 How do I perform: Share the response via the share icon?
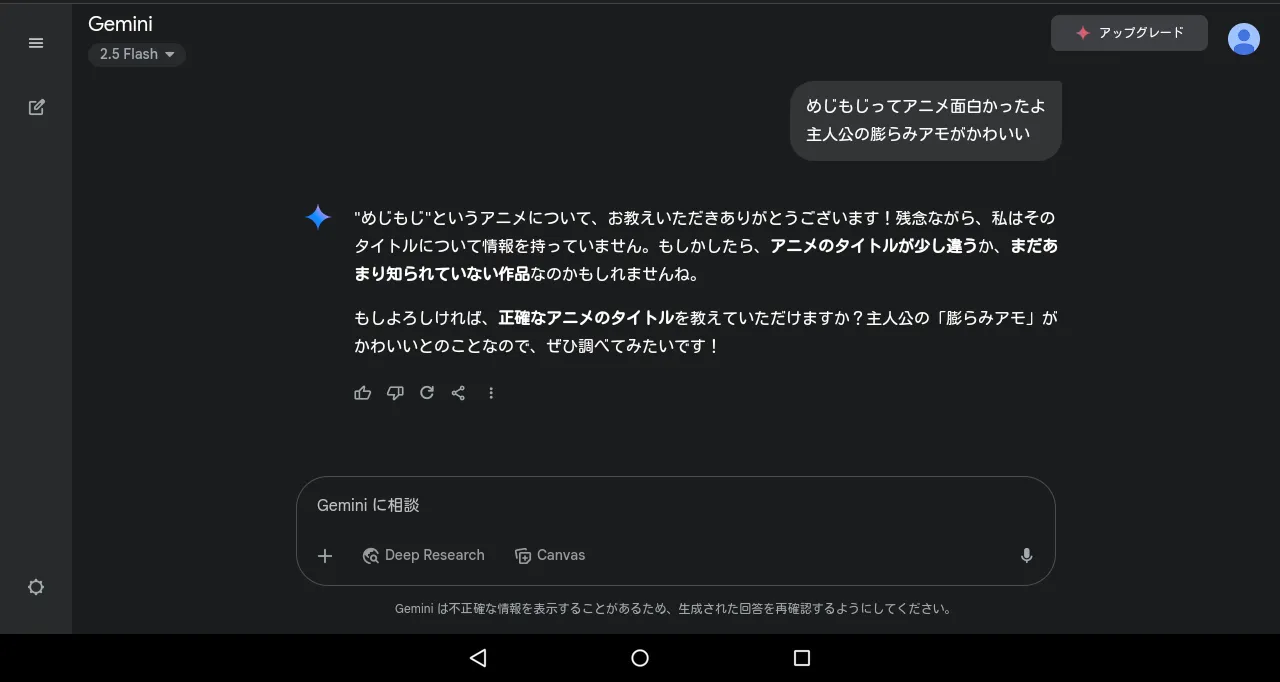click(x=458, y=393)
